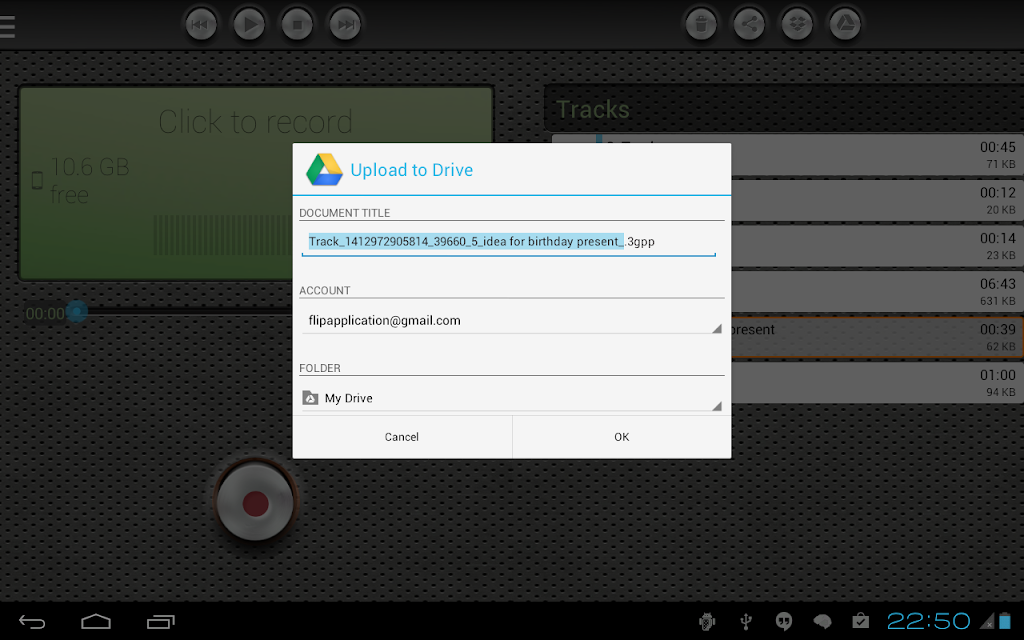Edit the document title text field

[508, 242]
